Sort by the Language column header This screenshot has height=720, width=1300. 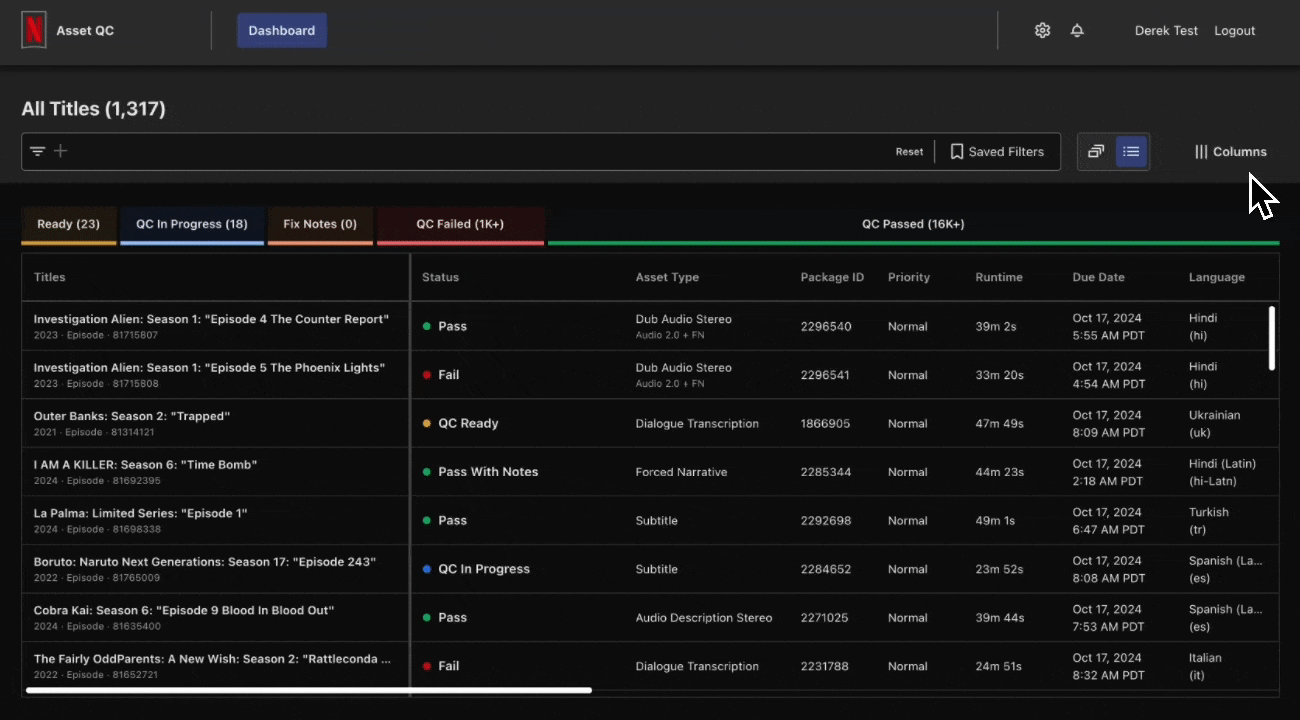1217,277
